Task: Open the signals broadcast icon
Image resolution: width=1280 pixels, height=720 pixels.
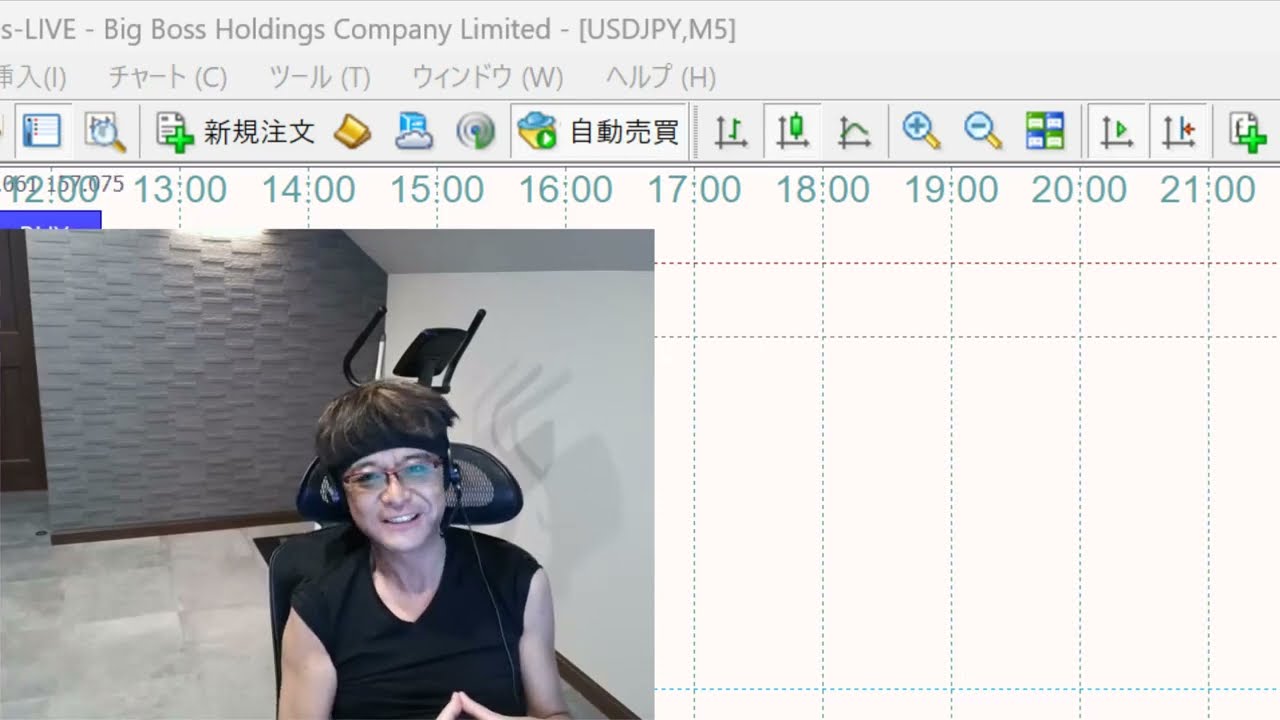Action: pyautogui.click(x=475, y=131)
